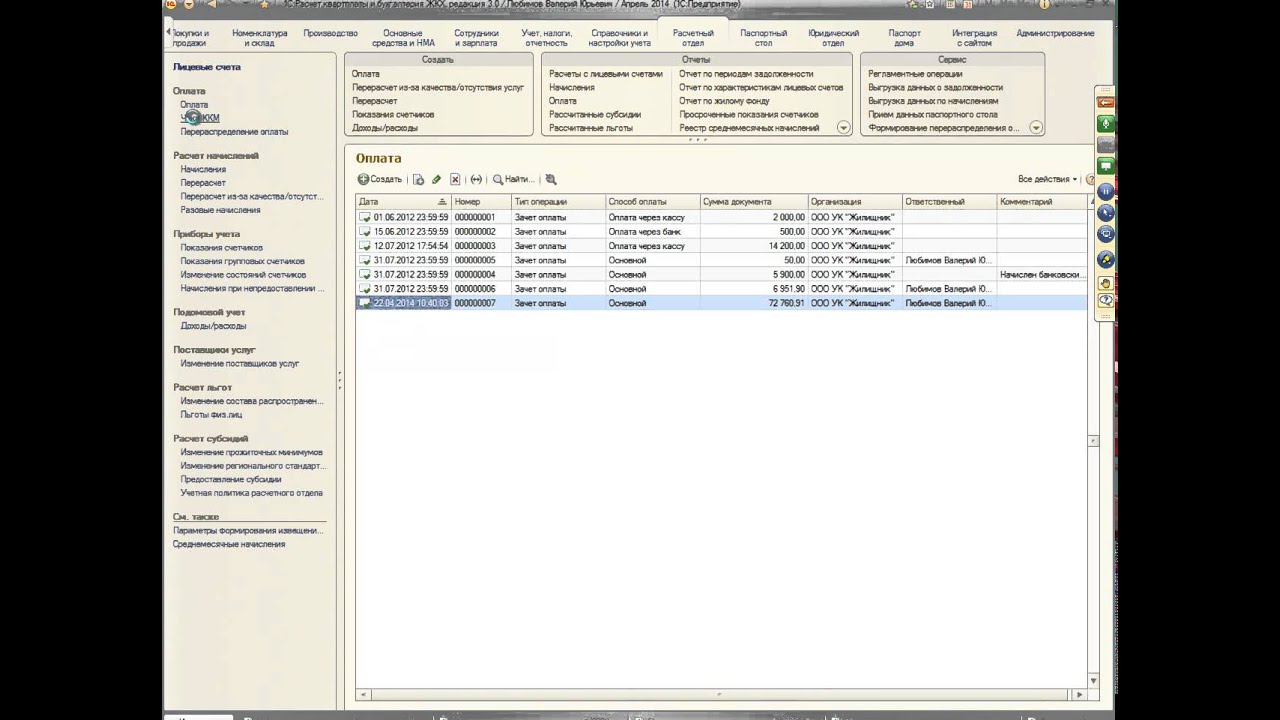The image size is (1280, 720).
Task: Click document icon of row 000000002
Action: 366,231
